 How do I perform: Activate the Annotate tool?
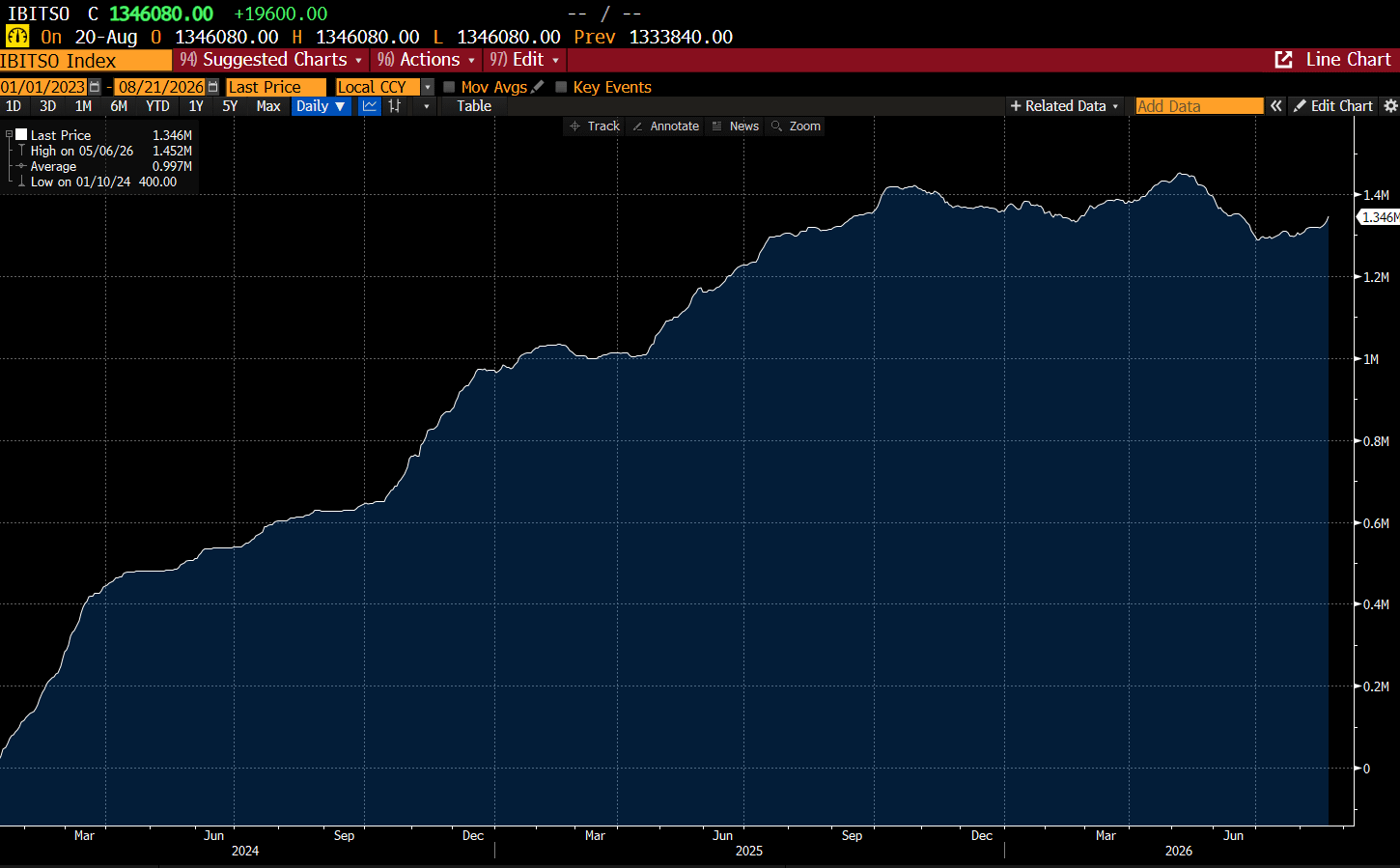[665, 126]
